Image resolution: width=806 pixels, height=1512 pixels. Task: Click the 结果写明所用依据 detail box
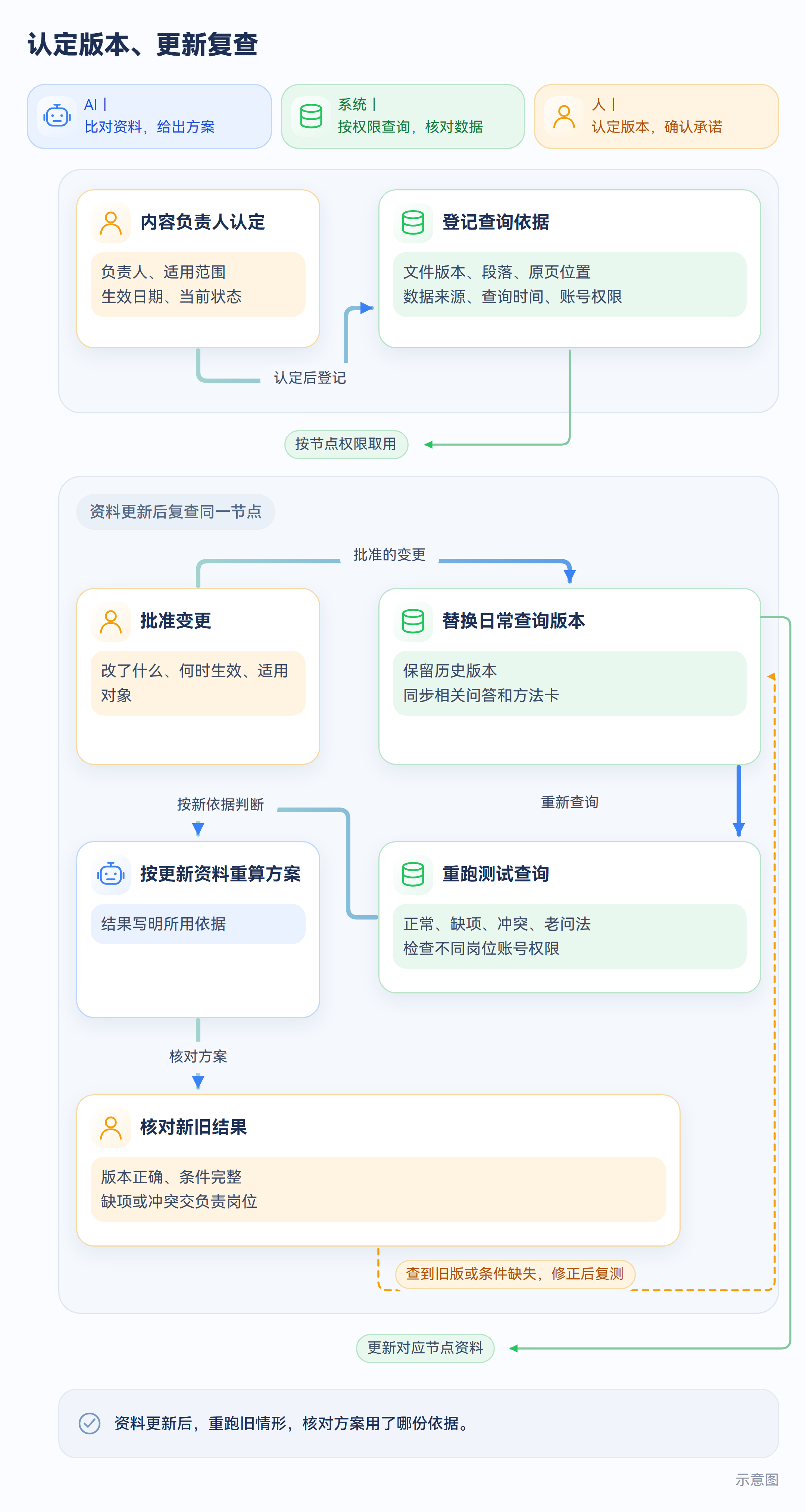[x=198, y=924]
